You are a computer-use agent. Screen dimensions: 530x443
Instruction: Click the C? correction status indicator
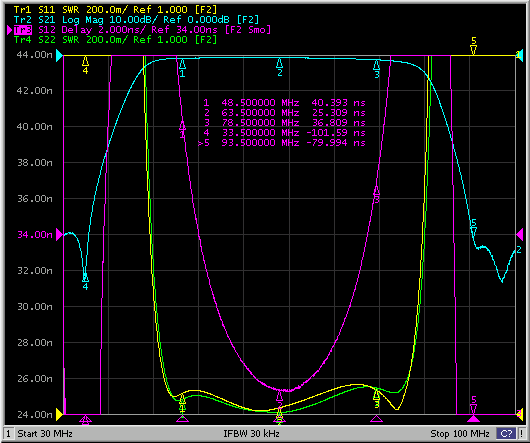pos(506,433)
